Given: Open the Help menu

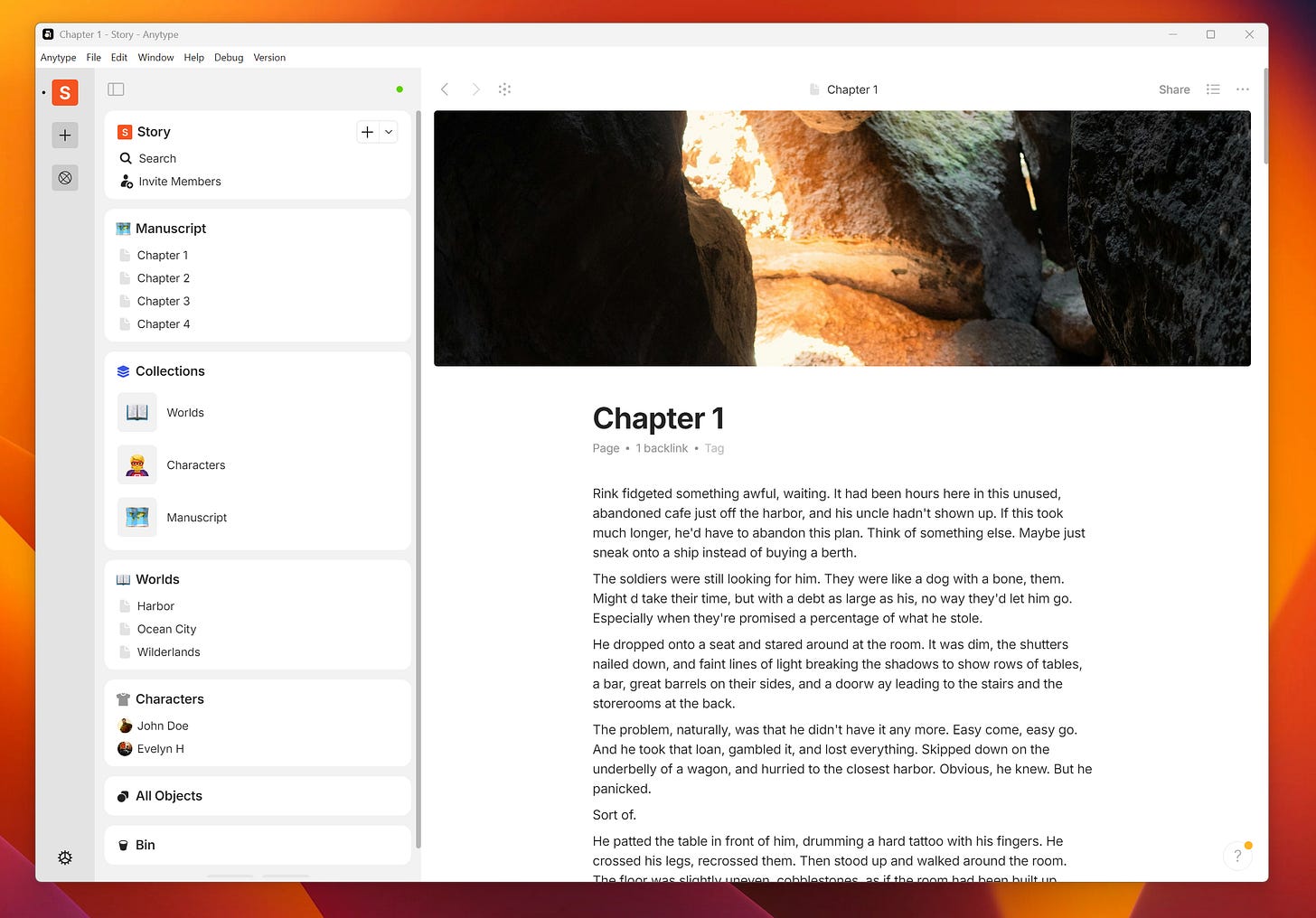Looking at the screenshot, I should (x=194, y=57).
